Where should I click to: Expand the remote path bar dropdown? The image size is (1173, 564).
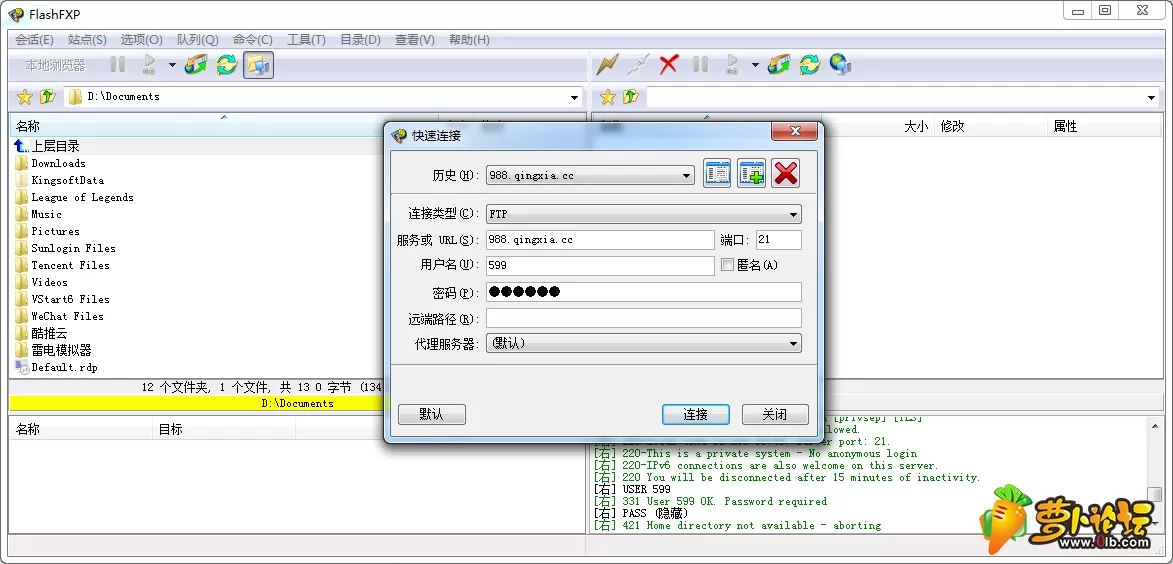pos(1151,97)
